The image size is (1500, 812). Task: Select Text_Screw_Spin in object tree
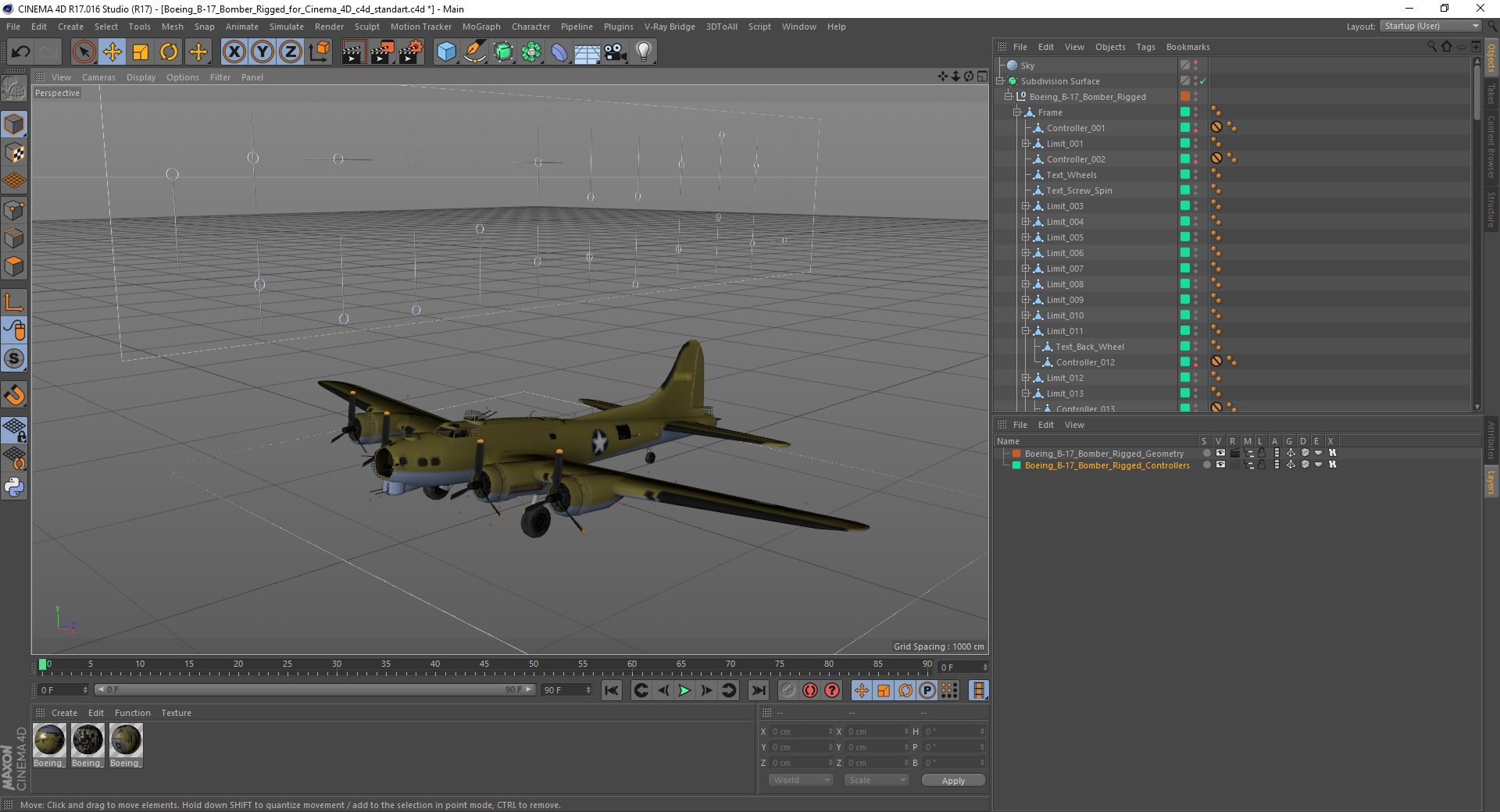pyautogui.click(x=1079, y=191)
